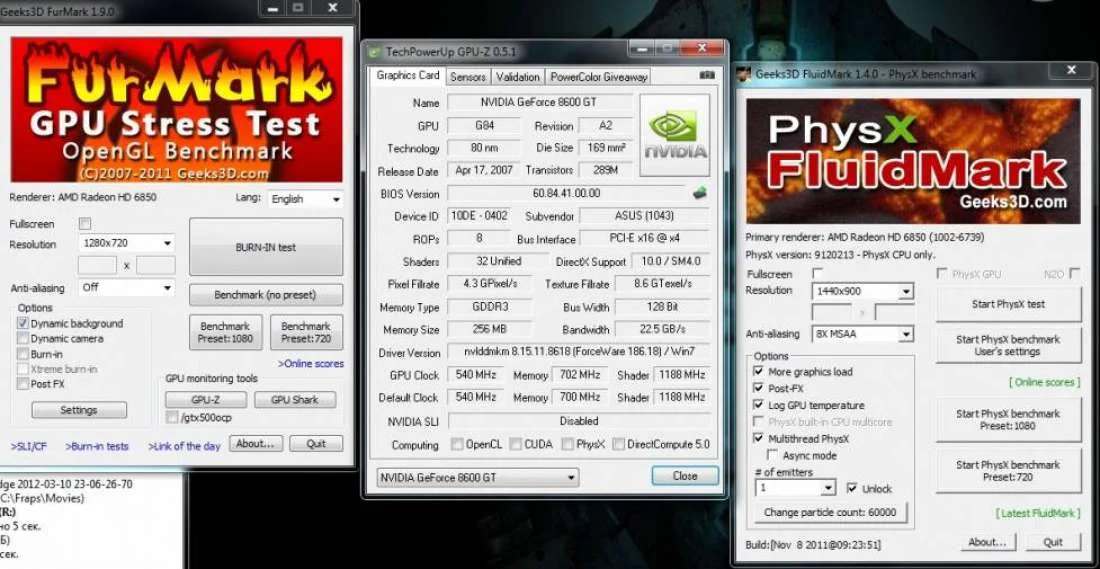
Task: Click FurMark Quit button
Action: coord(316,443)
